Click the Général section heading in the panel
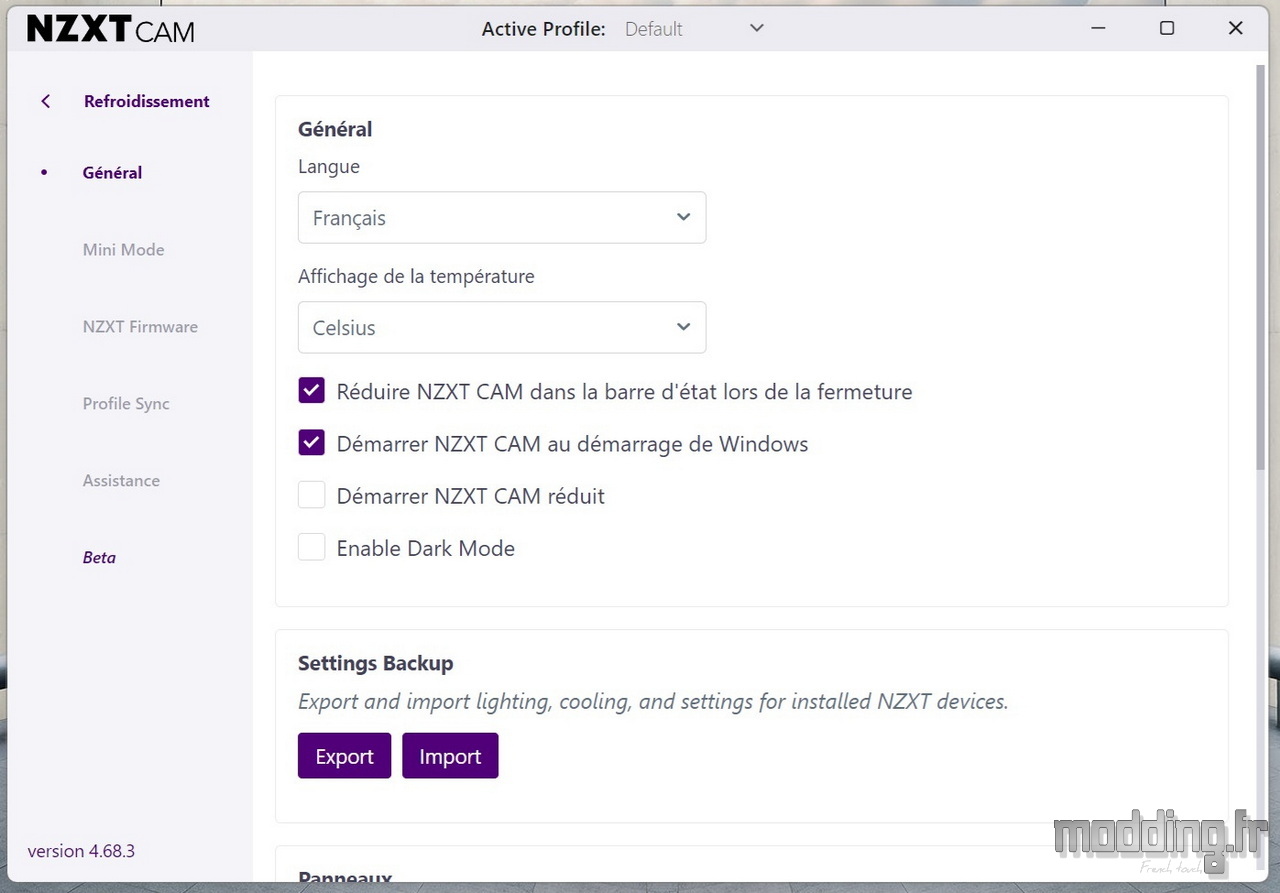Viewport: 1280px width, 893px height. (x=335, y=129)
